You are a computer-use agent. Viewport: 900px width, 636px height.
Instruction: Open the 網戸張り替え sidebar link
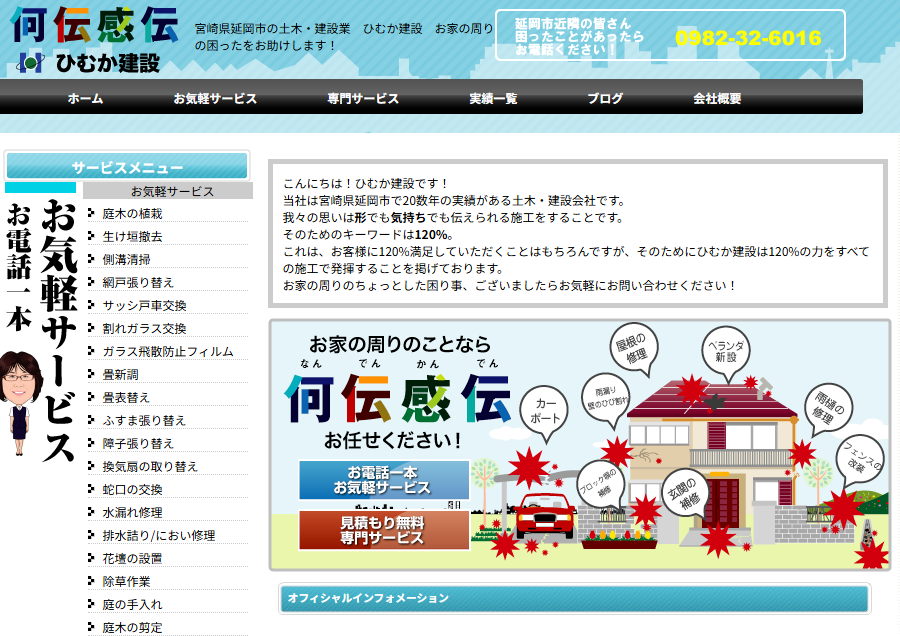(138, 282)
